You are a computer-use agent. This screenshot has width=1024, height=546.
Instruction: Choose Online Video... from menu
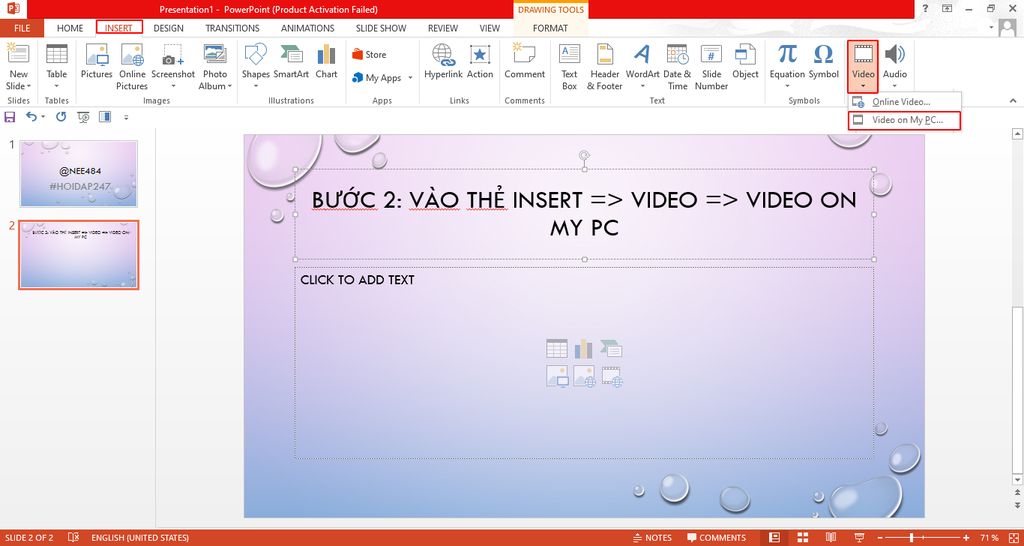(x=904, y=102)
